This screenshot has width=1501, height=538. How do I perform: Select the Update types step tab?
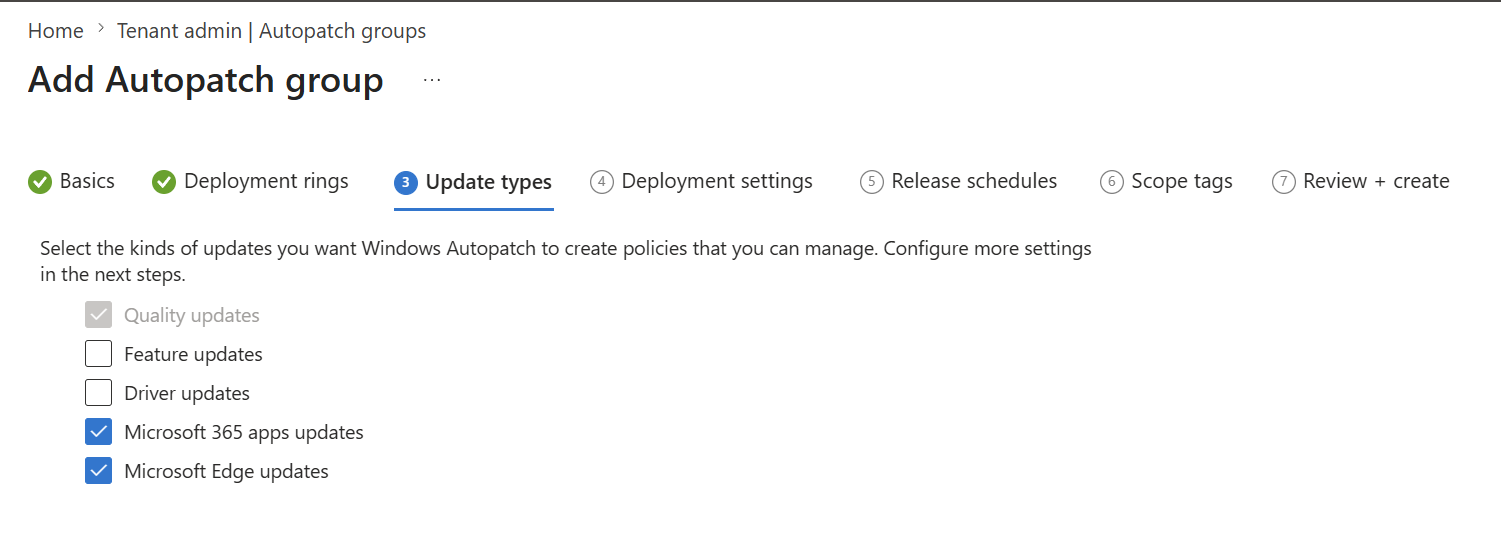pyautogui.click(x=473, y=182)
